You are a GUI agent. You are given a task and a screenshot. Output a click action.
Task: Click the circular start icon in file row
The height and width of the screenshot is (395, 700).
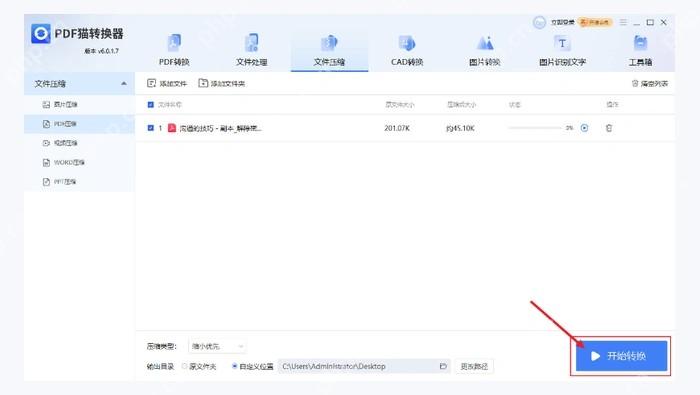point(584,128)
